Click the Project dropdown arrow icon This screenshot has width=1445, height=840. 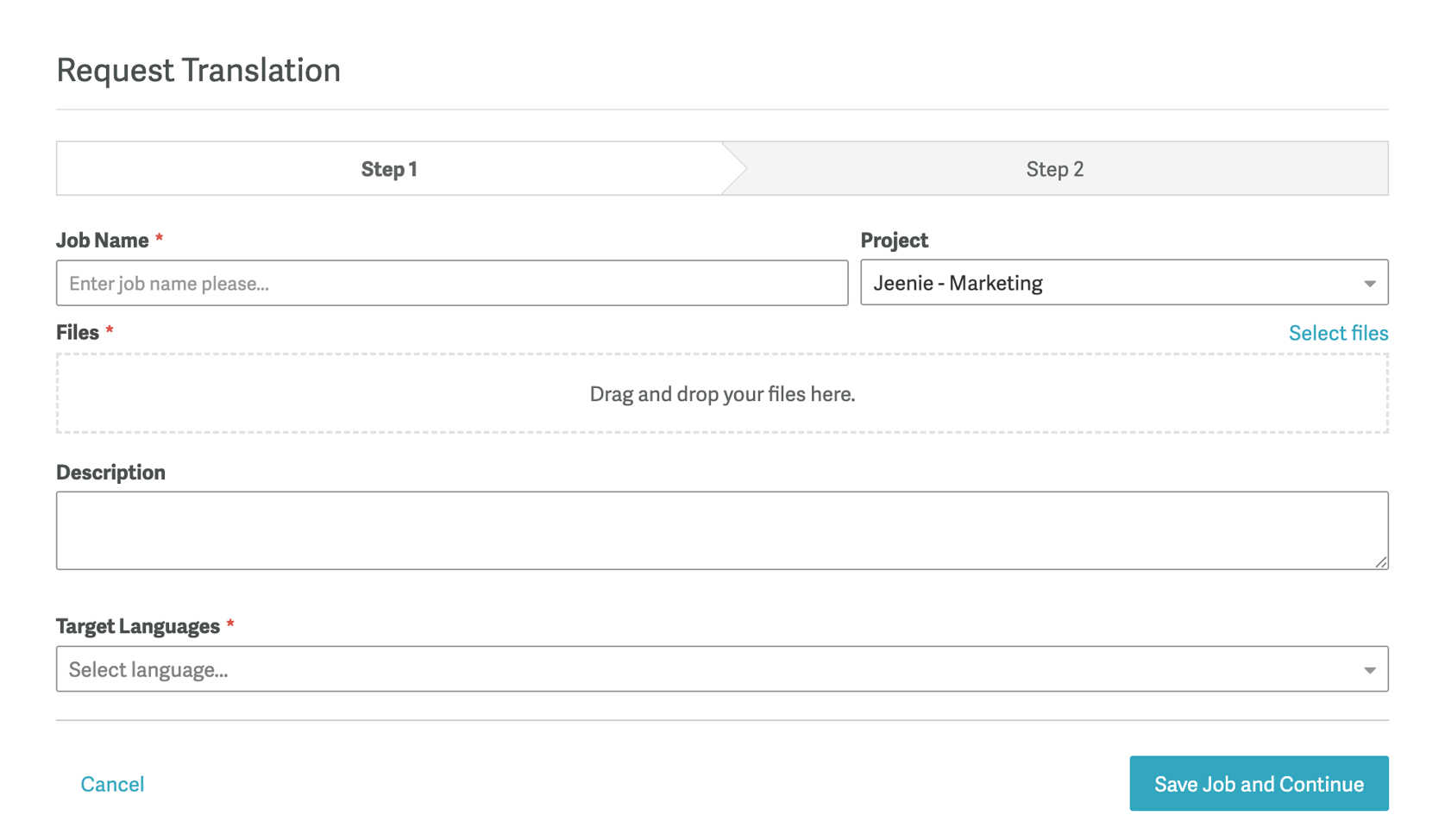1369,284
